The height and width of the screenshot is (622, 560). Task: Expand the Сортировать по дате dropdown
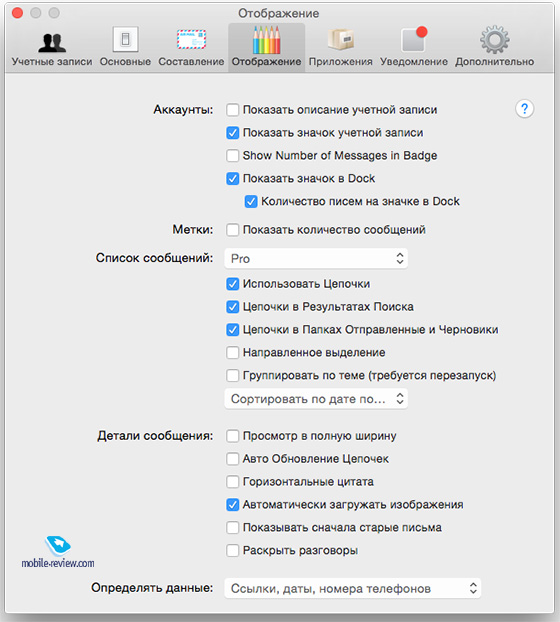click(316, 399)
